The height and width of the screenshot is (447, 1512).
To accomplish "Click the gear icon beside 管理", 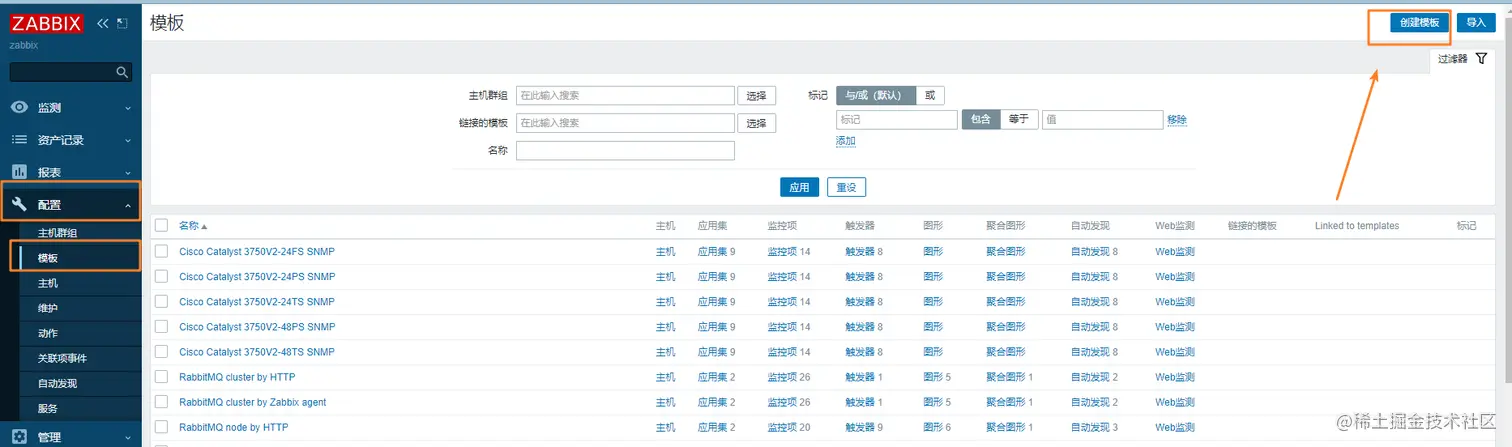I will point(19,437).
